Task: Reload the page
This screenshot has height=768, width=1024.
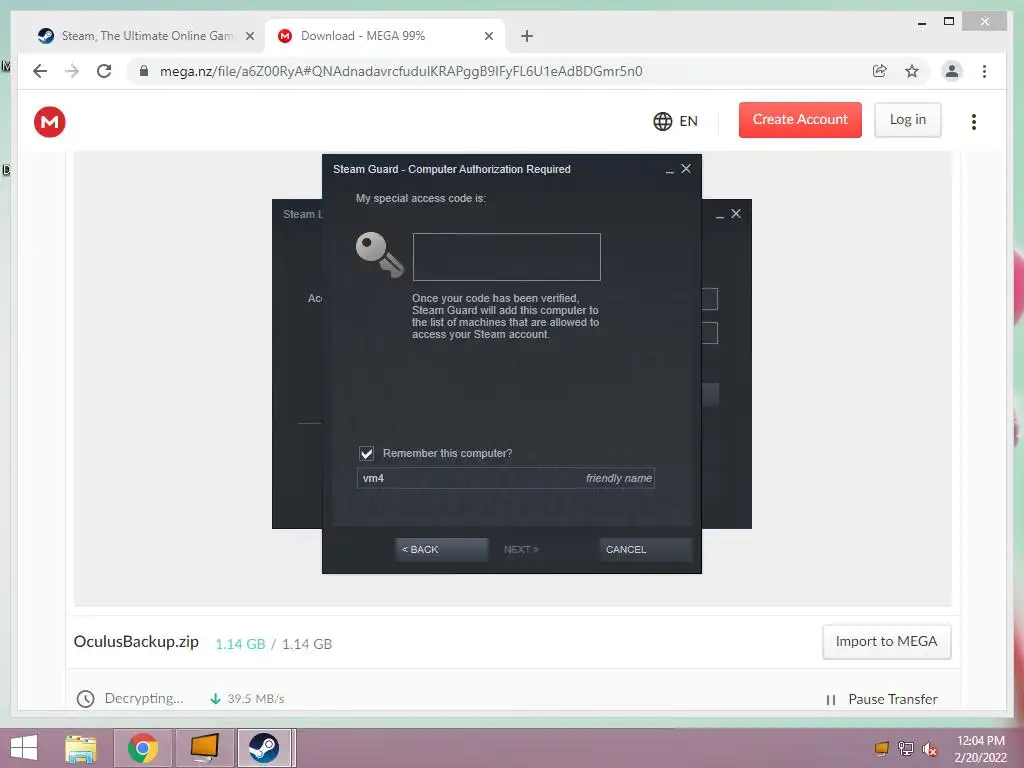Action: [104, 71]
